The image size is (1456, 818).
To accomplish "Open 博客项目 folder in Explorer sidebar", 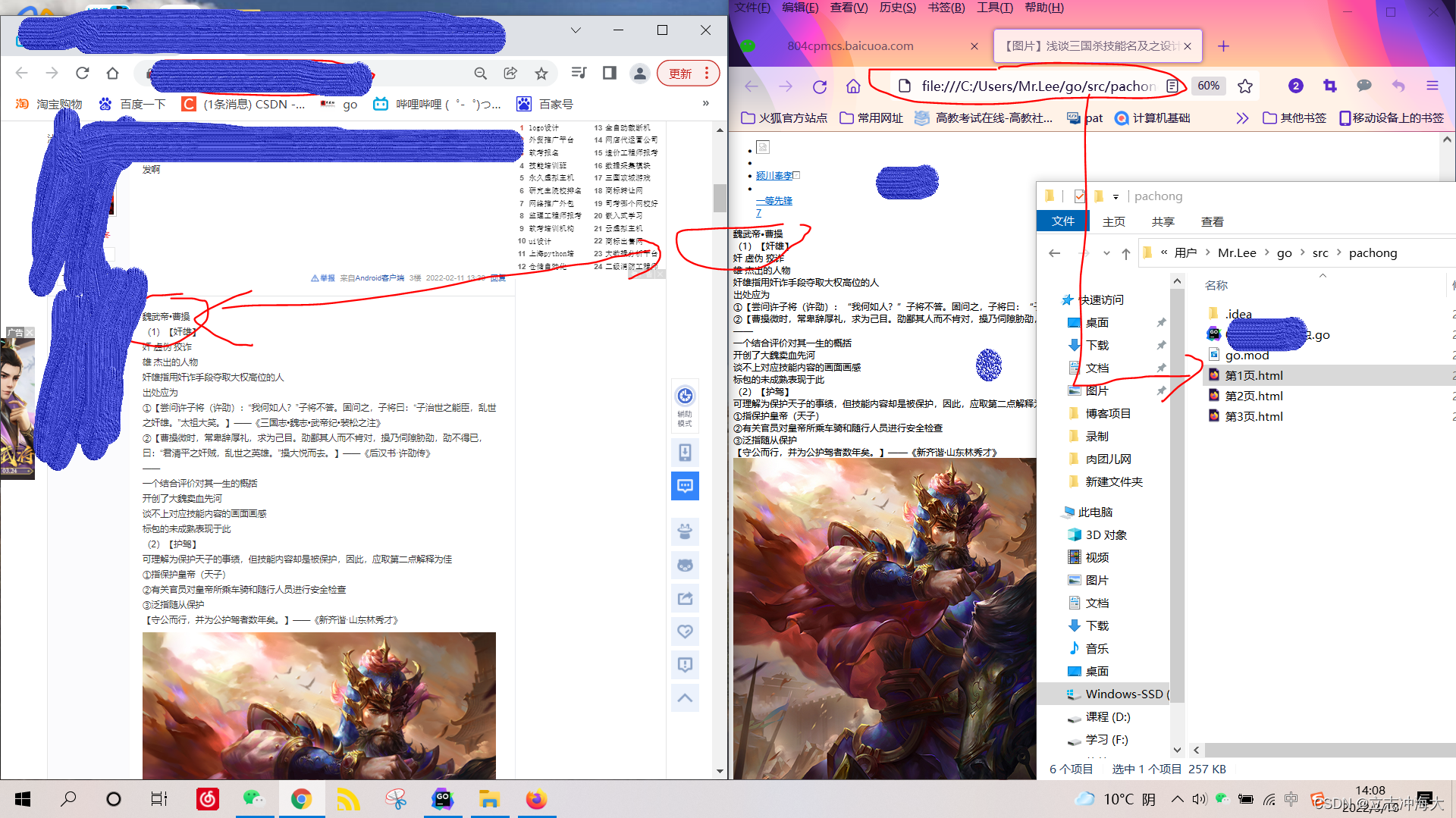I will point(1108,413).
